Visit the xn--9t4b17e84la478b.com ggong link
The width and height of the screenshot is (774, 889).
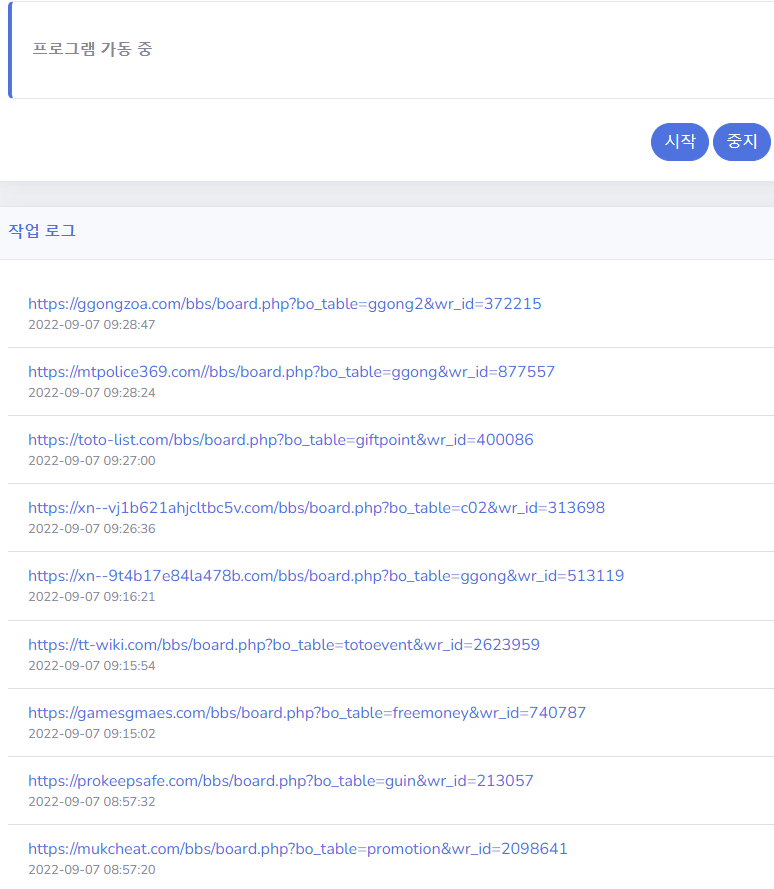[326, 576]
